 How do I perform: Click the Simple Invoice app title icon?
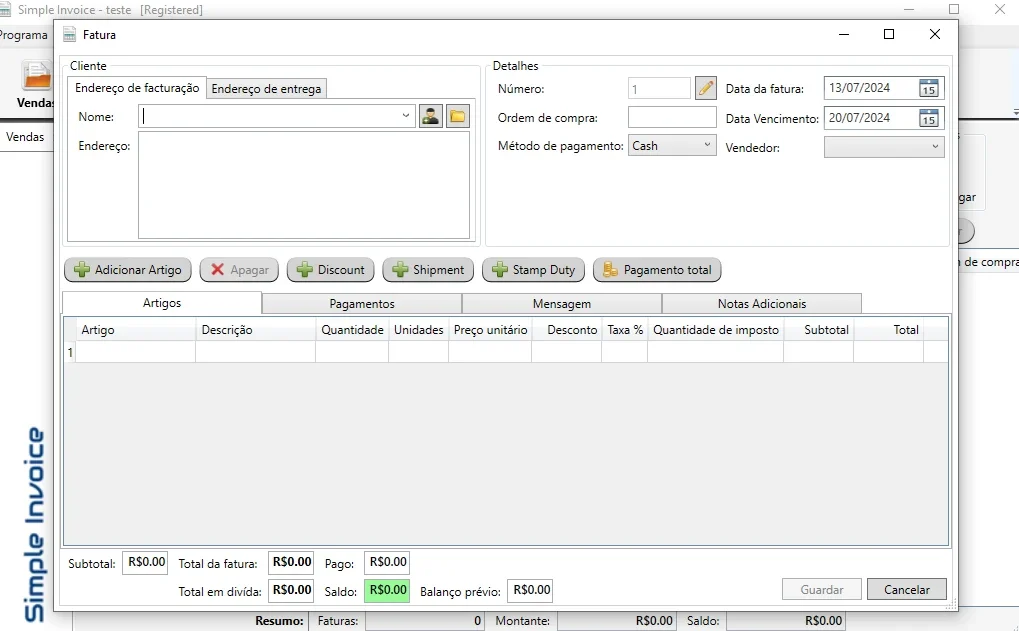[x=5, y=9]
